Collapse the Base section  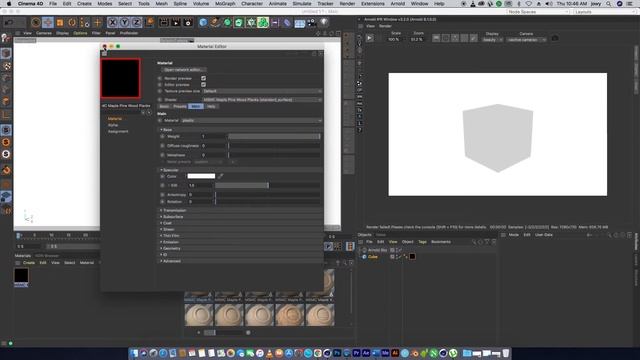click(167, 129)
